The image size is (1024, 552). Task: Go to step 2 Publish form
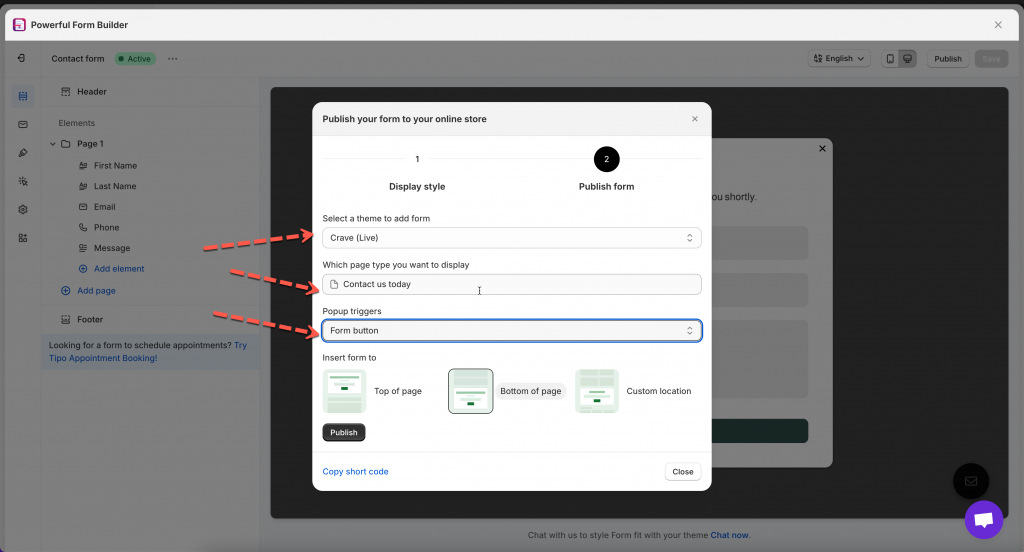(x=606, y=160)
